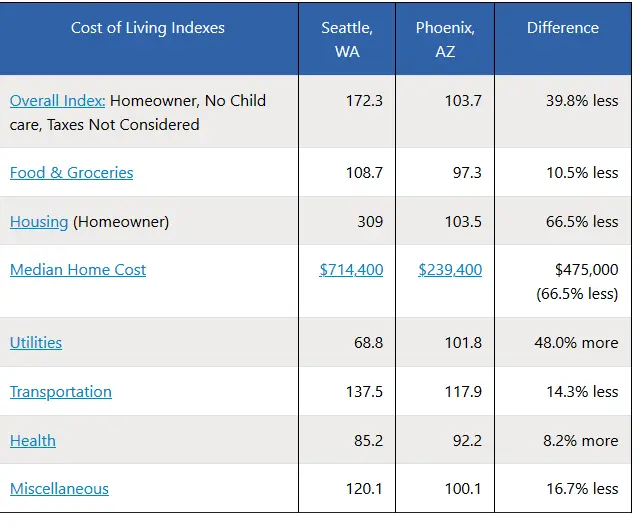
Task: Click the Phoenix, AZ column header
Action: point(445,39)
